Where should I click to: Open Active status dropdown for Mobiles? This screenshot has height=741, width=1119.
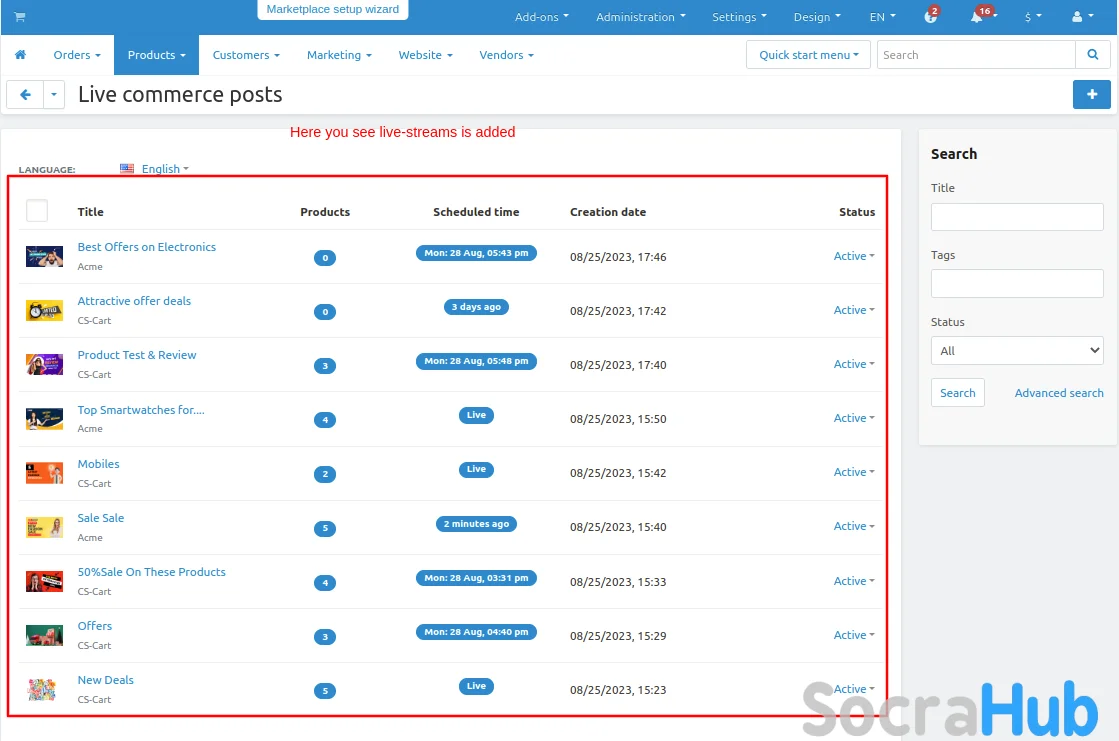[x=853, y=472]
